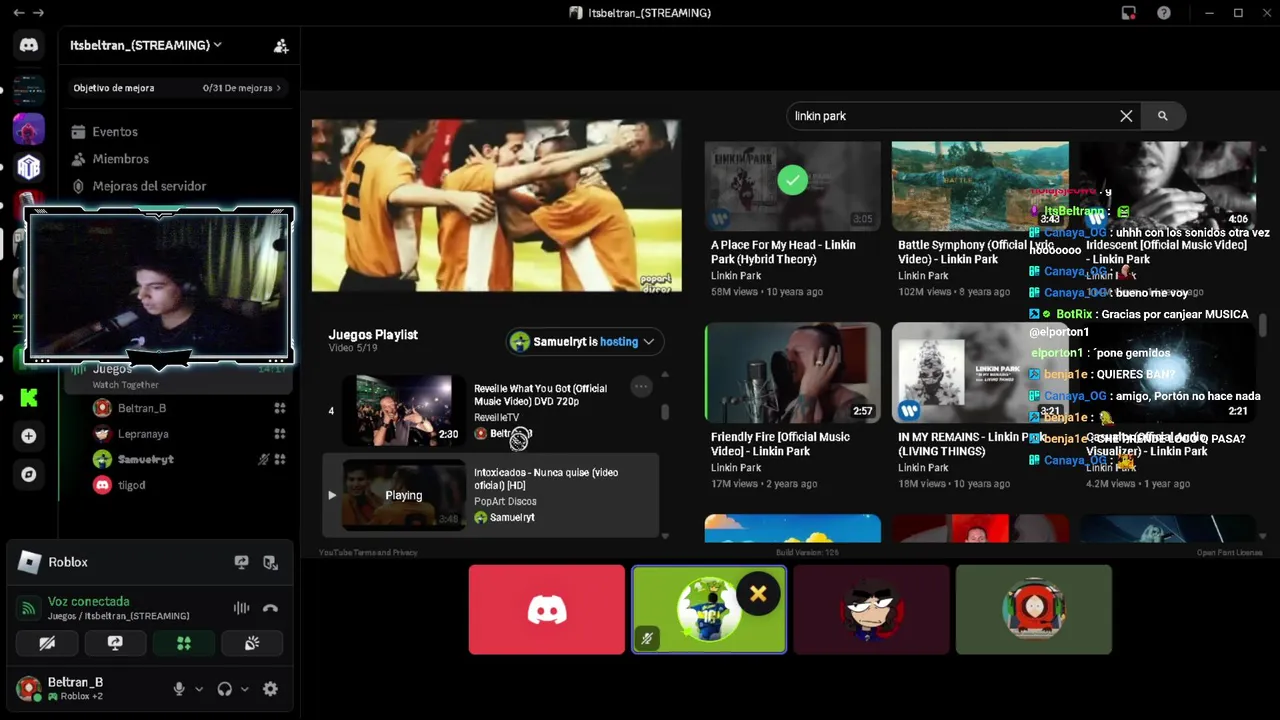Toggle deafen with headphones icon
The width and height of the screenshot is (1280, 720).
pos(225,689)
